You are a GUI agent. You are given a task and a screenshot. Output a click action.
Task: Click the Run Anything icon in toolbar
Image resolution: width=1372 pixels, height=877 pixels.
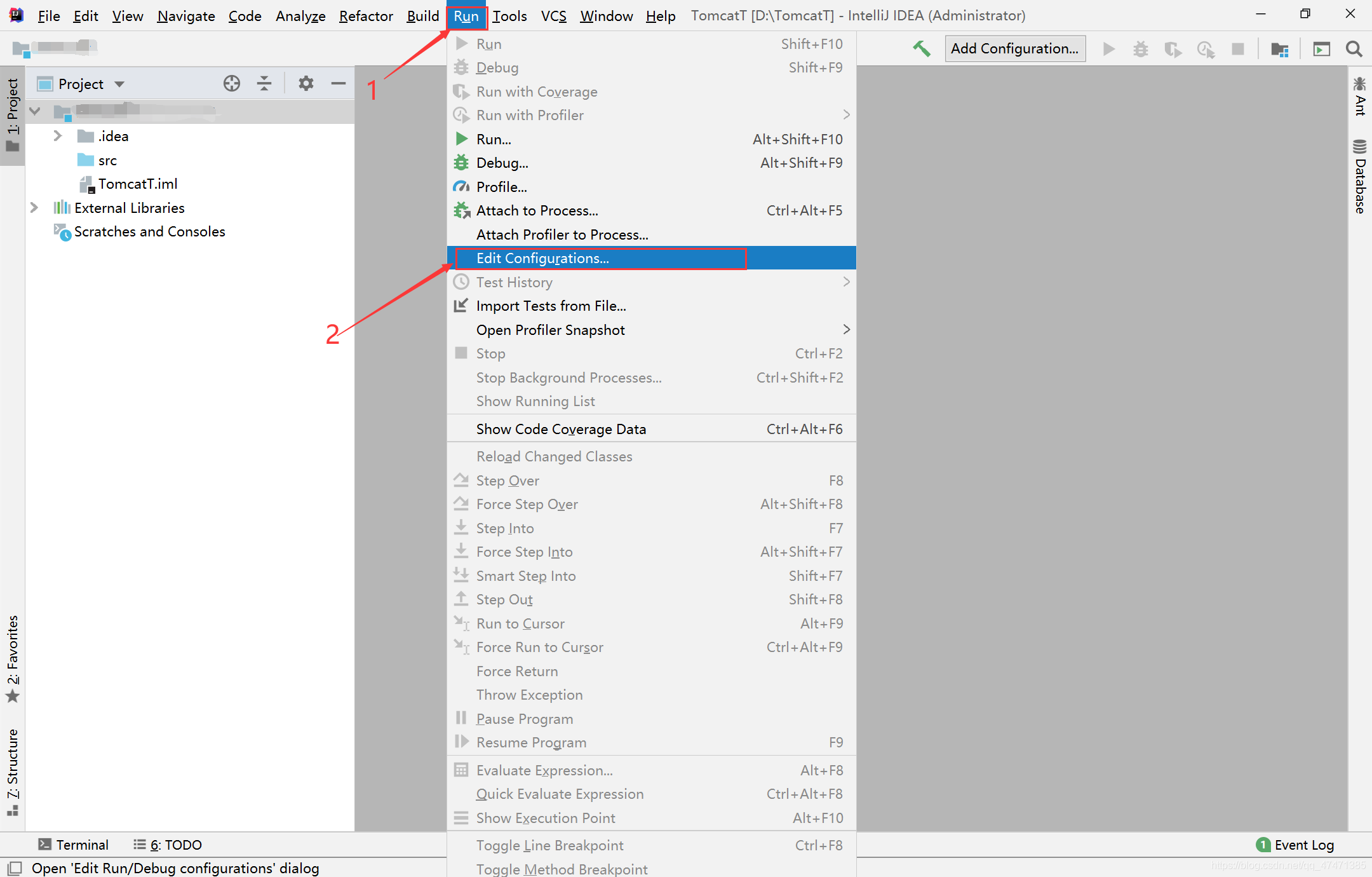point(1322,49)
